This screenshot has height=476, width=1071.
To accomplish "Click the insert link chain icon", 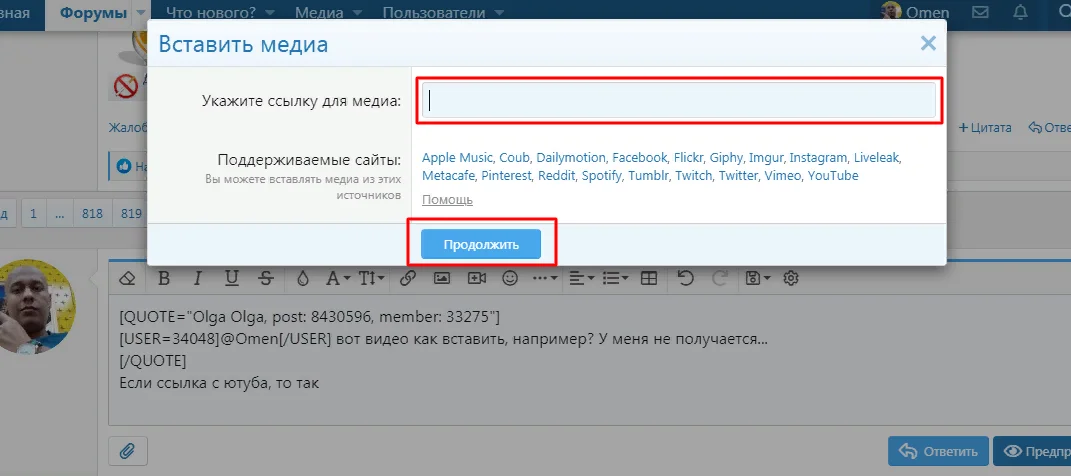I will pos(408,279).
